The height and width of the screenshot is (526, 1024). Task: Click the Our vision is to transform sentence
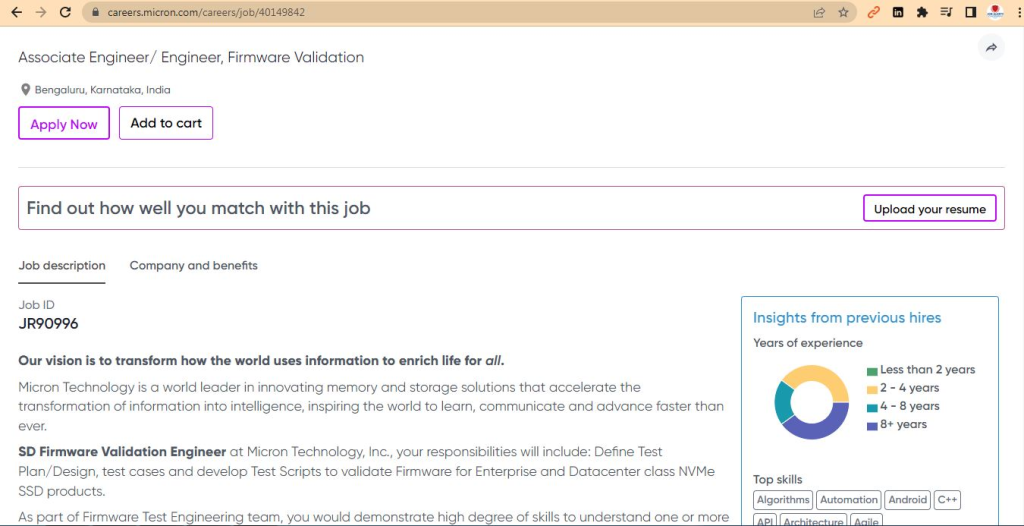point(261,361)
